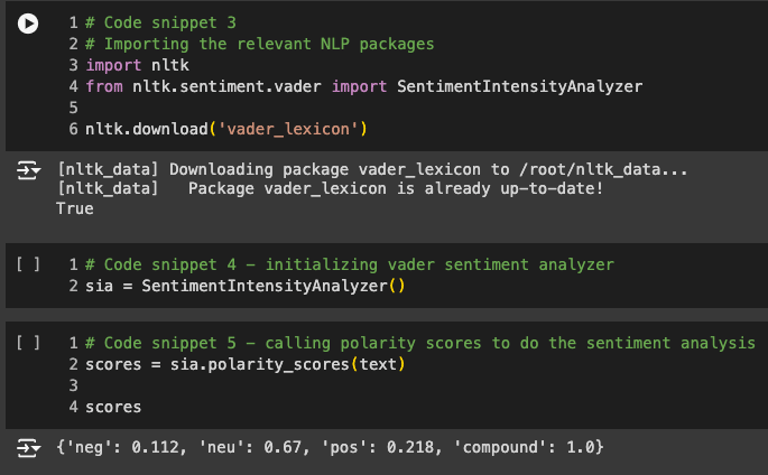Viewport: 768px width, 475px height.
Task: Click the final 'scores' expression line
Action: 113,406
